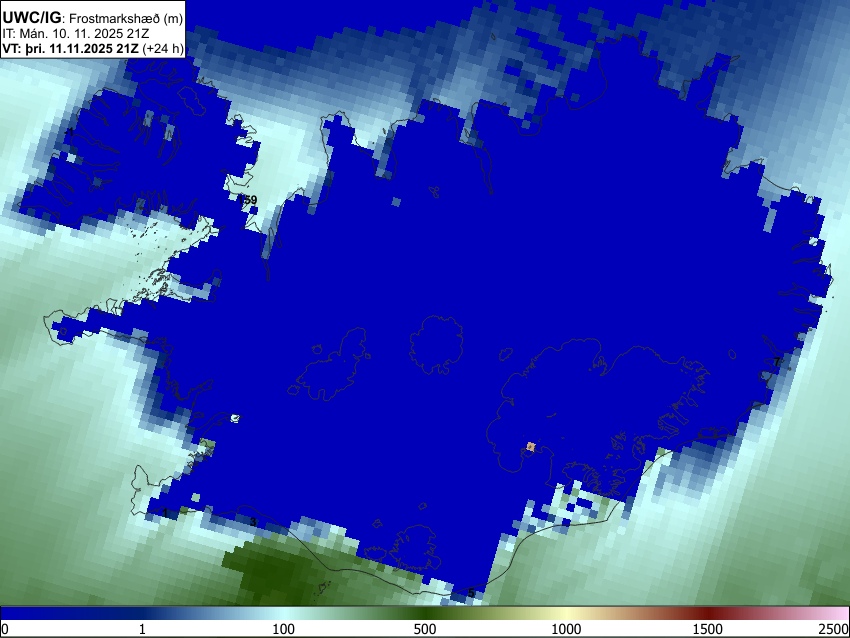
Task: Click the "UWC/IG: Frostmarkshæð (m)" title text
Action: pyautogui.click(x=93, y=18)
